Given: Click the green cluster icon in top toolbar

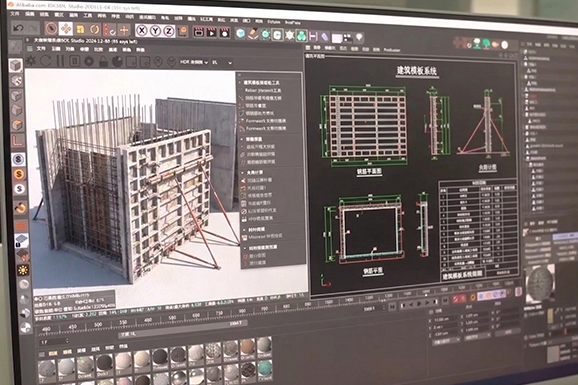Looking at the screenshot, I should (x=302, y=36).
